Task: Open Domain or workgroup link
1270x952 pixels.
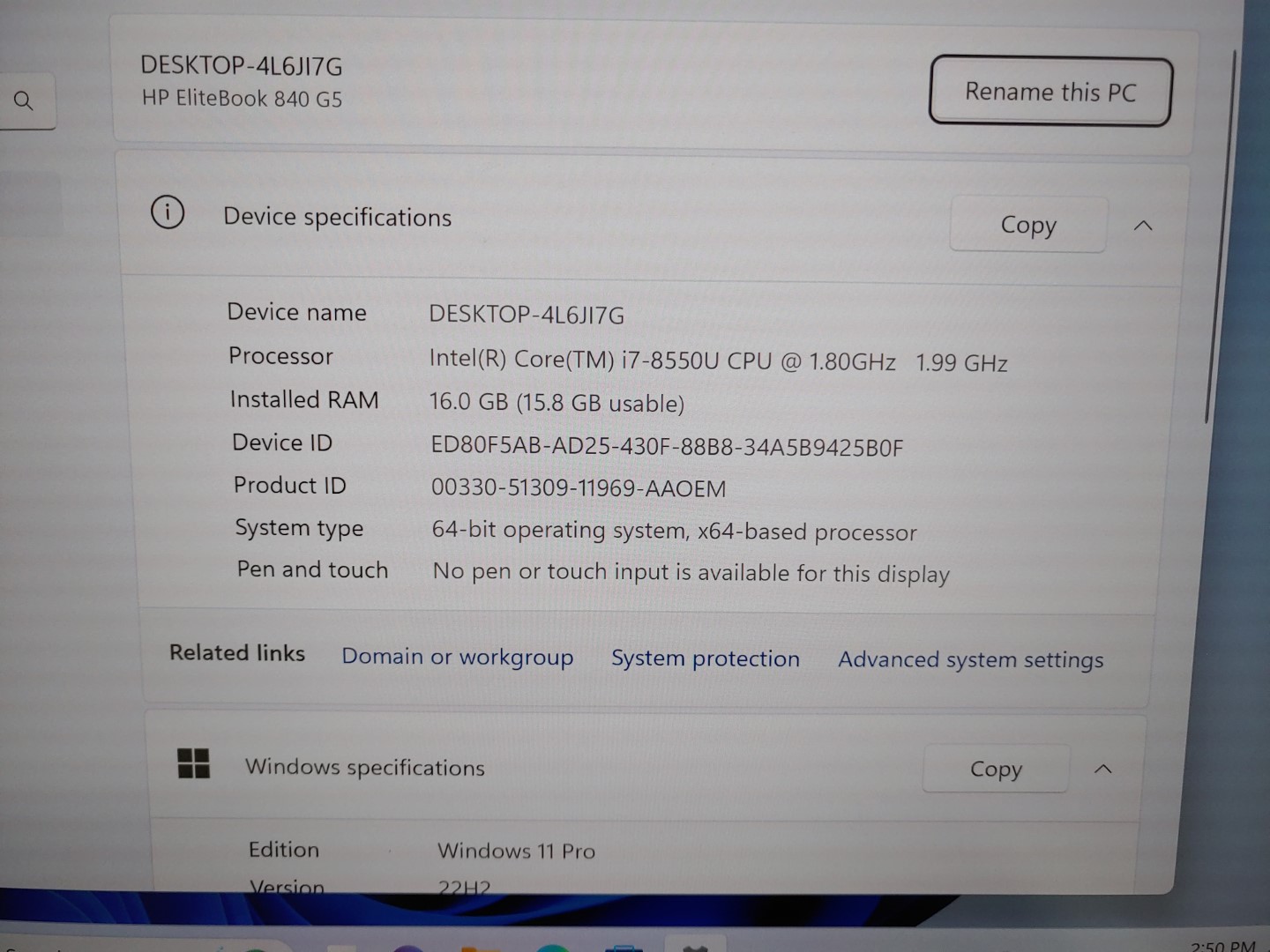Action: click(x=457, y=657)
